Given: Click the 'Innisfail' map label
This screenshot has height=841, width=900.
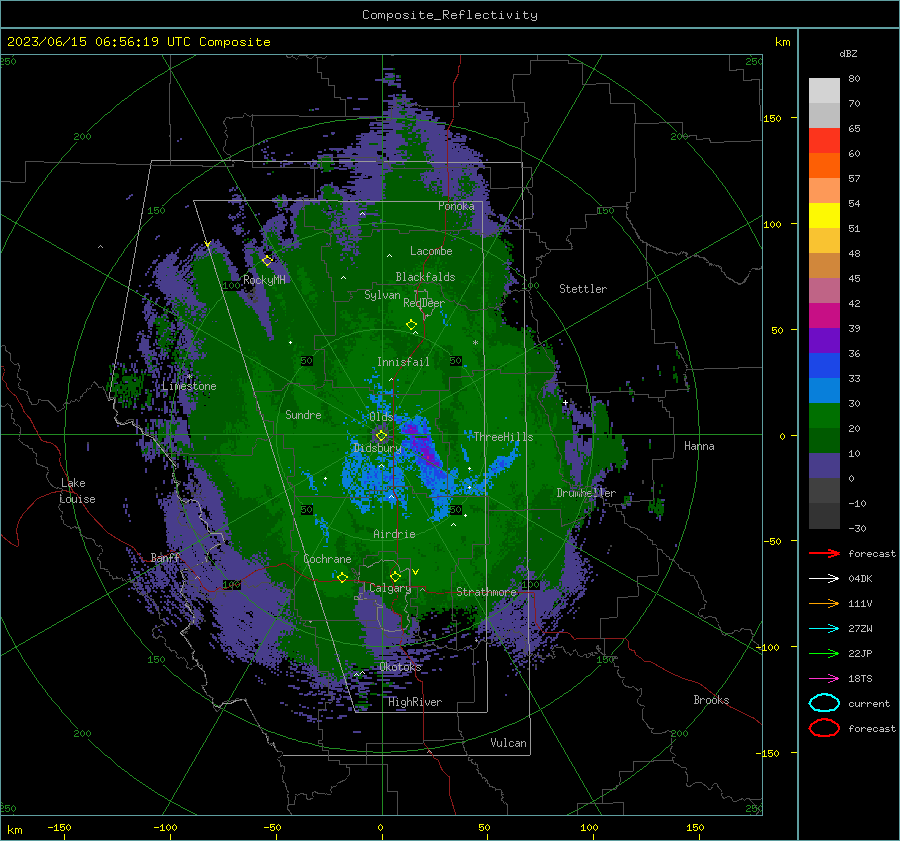Looking at the screenshot, I should pos(403,362).
